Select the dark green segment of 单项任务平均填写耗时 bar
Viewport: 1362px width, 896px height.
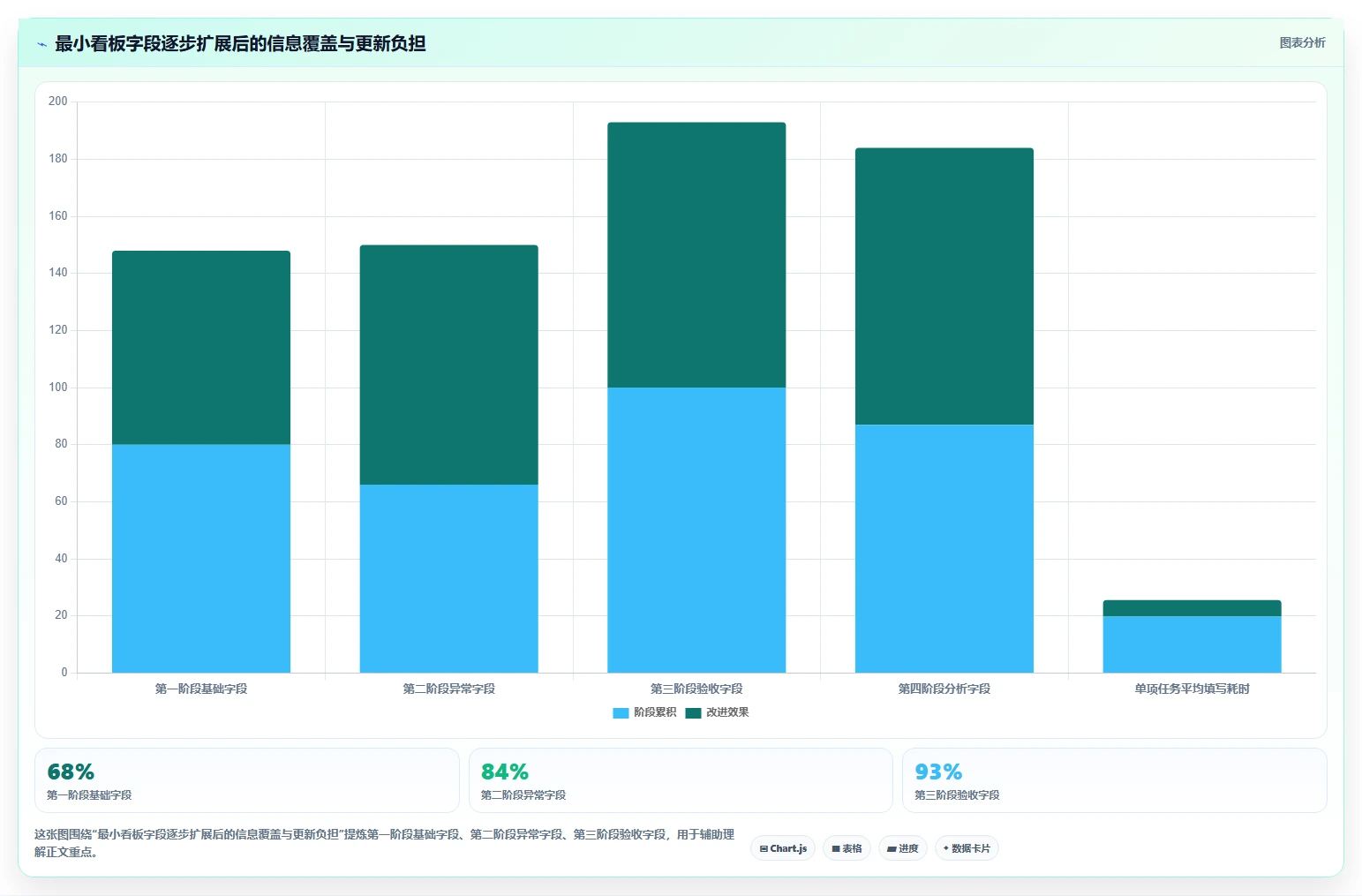click(x=1192, y=608)
